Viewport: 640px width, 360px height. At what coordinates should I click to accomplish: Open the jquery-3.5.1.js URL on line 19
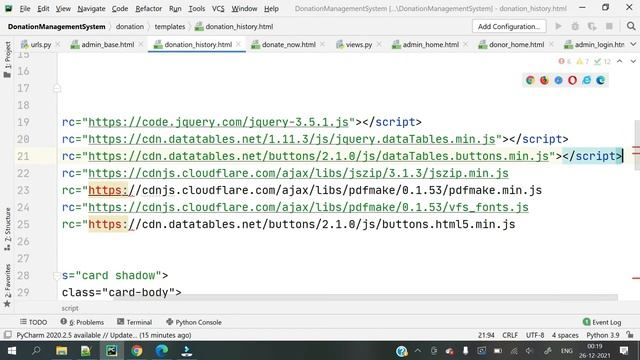[219, 122]
